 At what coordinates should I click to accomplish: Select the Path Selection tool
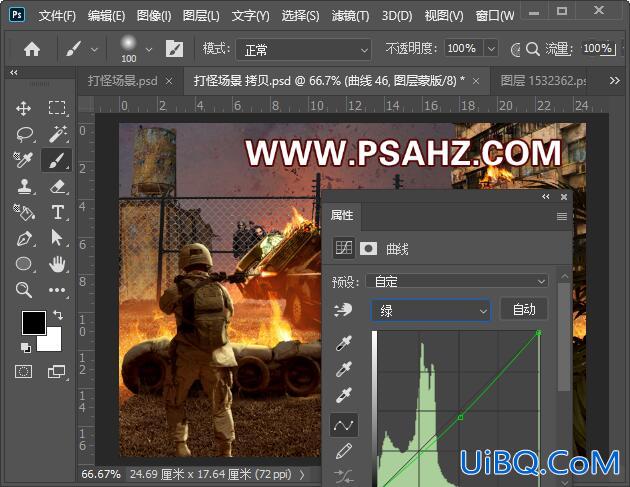(x=57, y=238)
